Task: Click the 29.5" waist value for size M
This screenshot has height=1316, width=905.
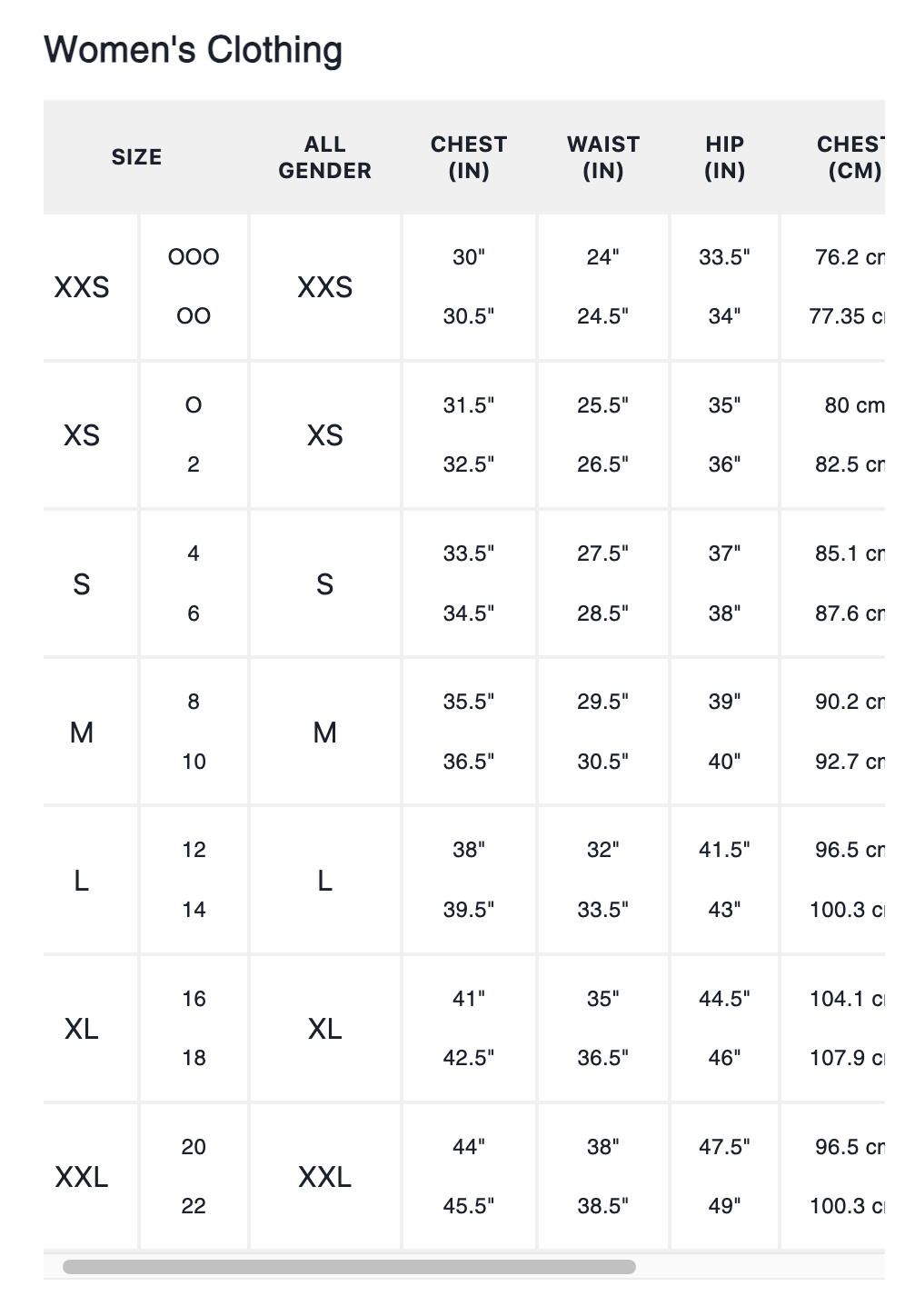Action: click(603, 702)
